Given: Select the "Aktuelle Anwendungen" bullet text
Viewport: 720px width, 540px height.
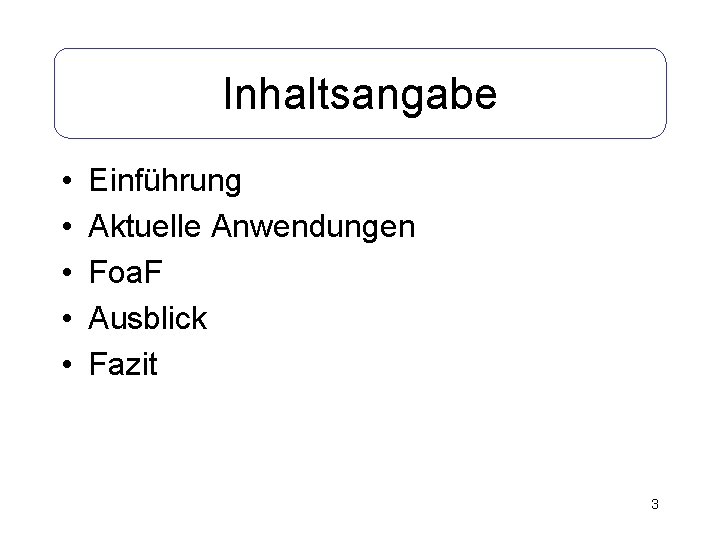Looking at the screenshot, I should pyautogui.click(x=252, y=226).
